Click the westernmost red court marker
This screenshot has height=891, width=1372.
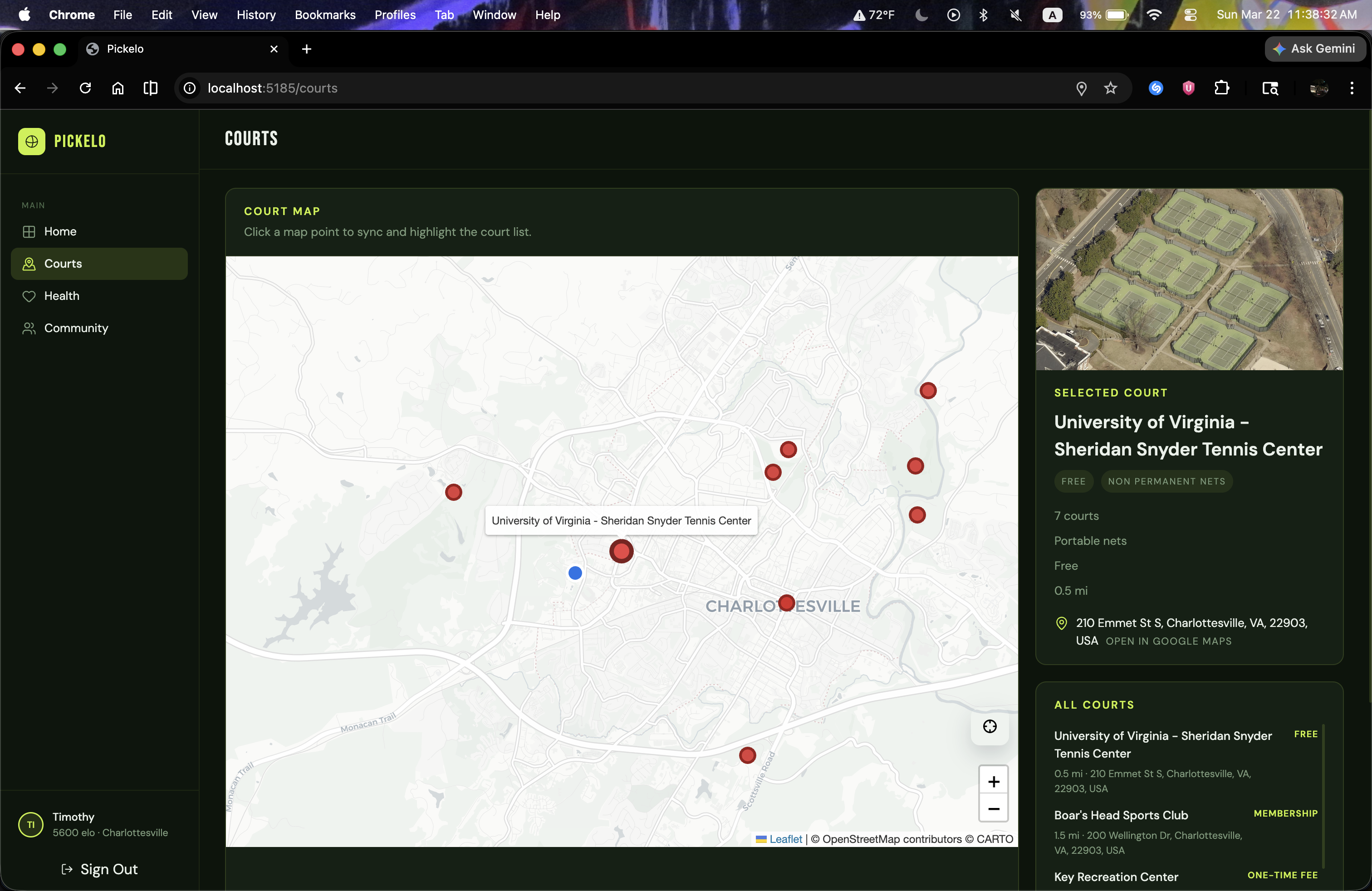coord(454,492)
